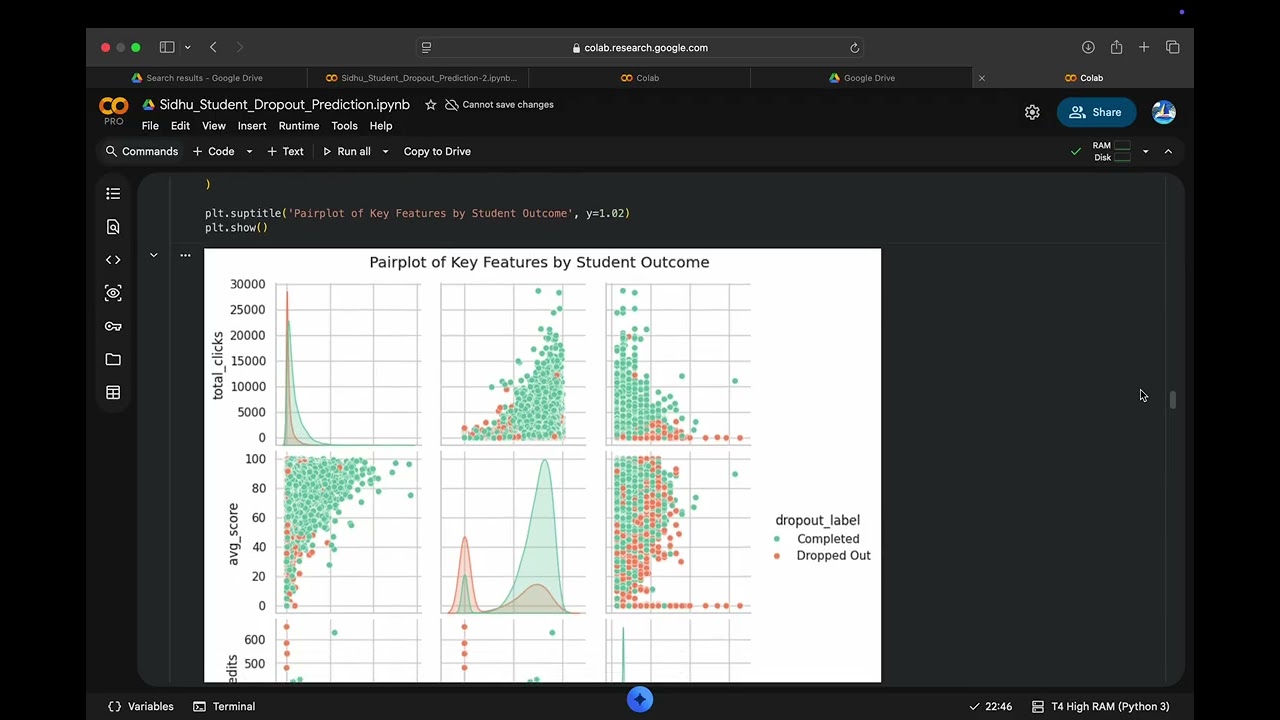
Task: Open the data table icon in sidebar
Action: coord(113,393)
